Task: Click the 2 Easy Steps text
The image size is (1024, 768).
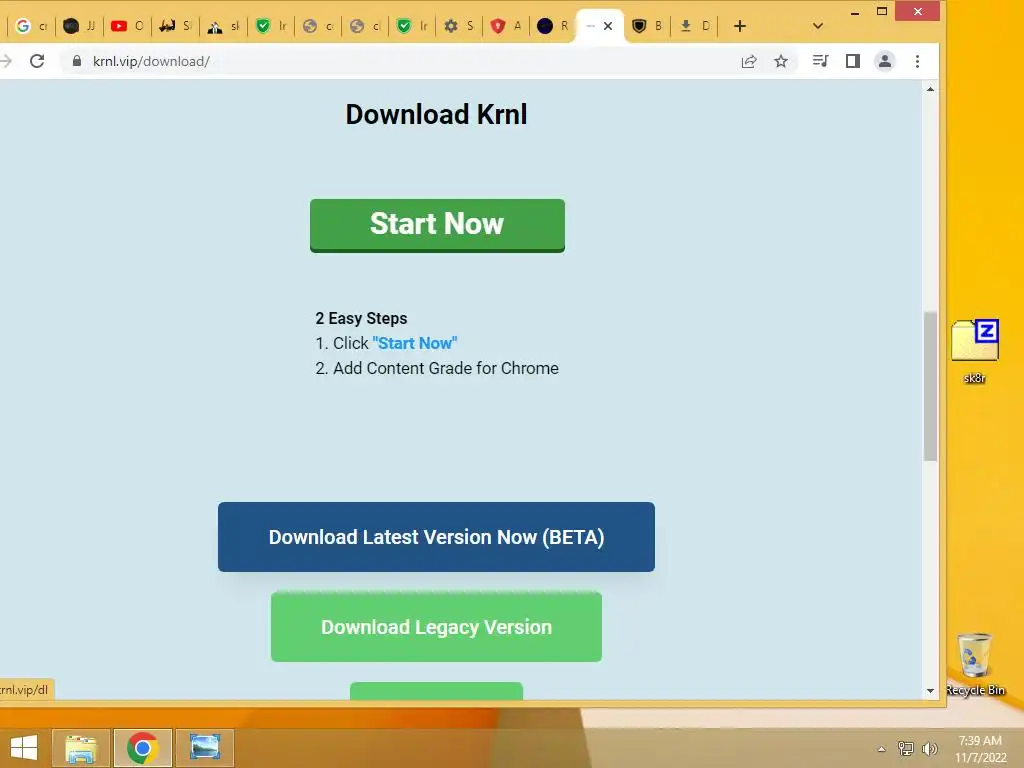Action: coord(361,318)
